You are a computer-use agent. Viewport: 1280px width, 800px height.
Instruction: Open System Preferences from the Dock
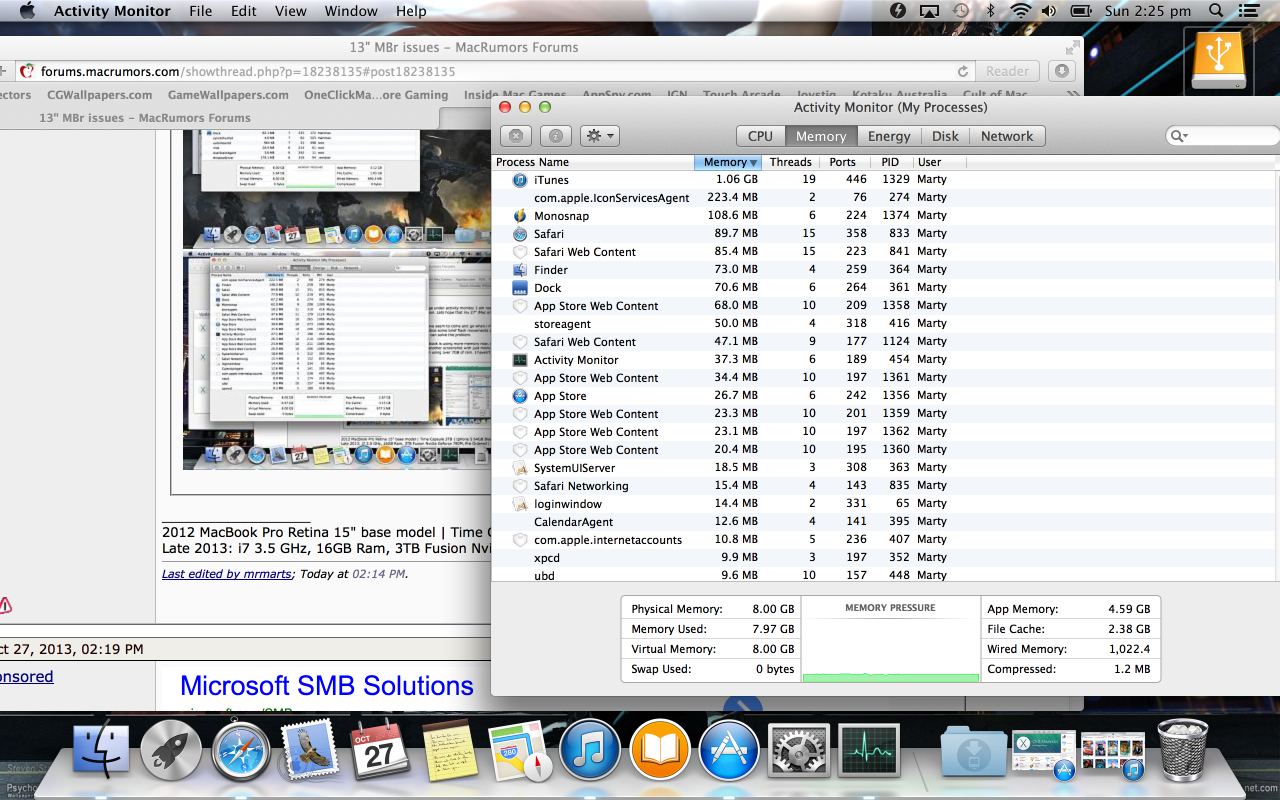pyautogui.click(x=799, y=751)
